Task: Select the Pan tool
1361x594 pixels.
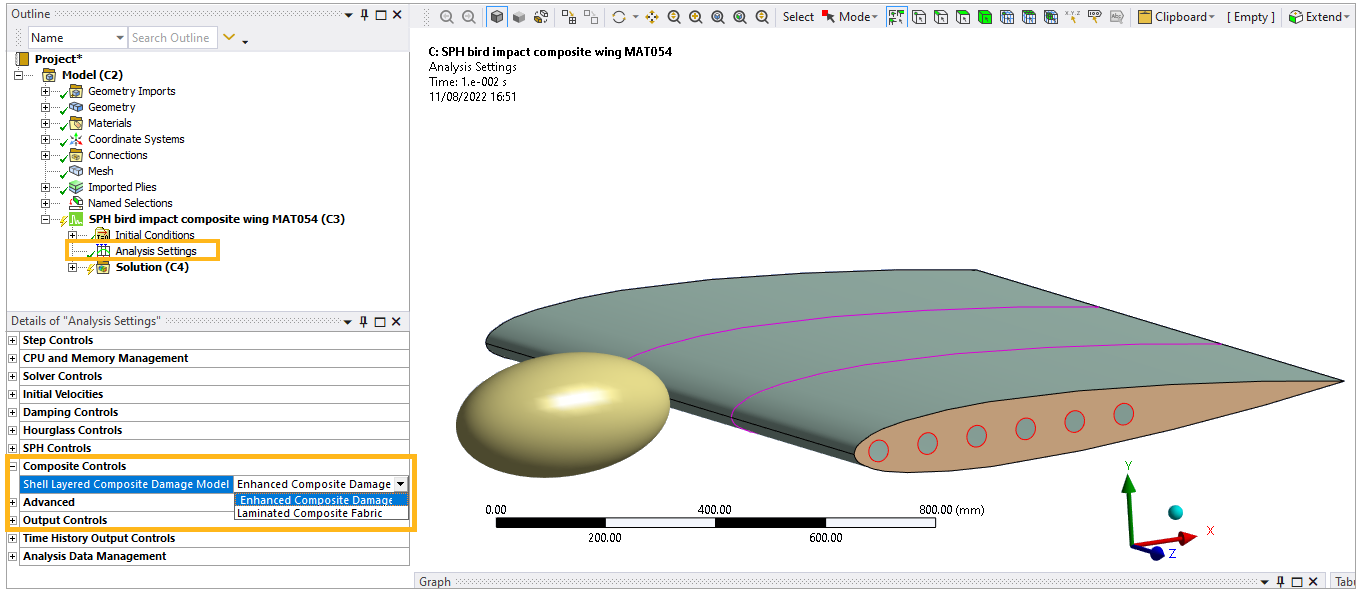Action: pos(652,17)
